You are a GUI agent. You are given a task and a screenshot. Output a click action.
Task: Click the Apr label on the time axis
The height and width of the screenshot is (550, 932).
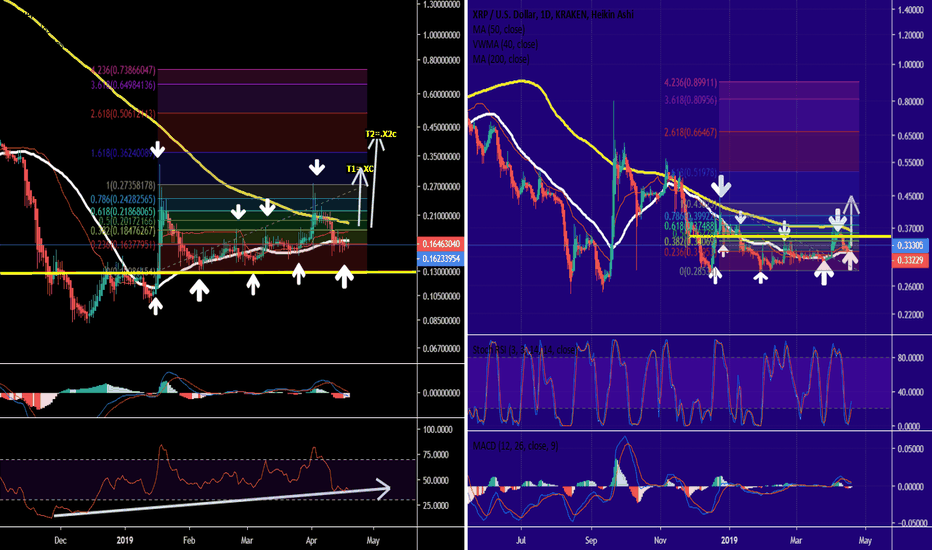click(311, 540)
